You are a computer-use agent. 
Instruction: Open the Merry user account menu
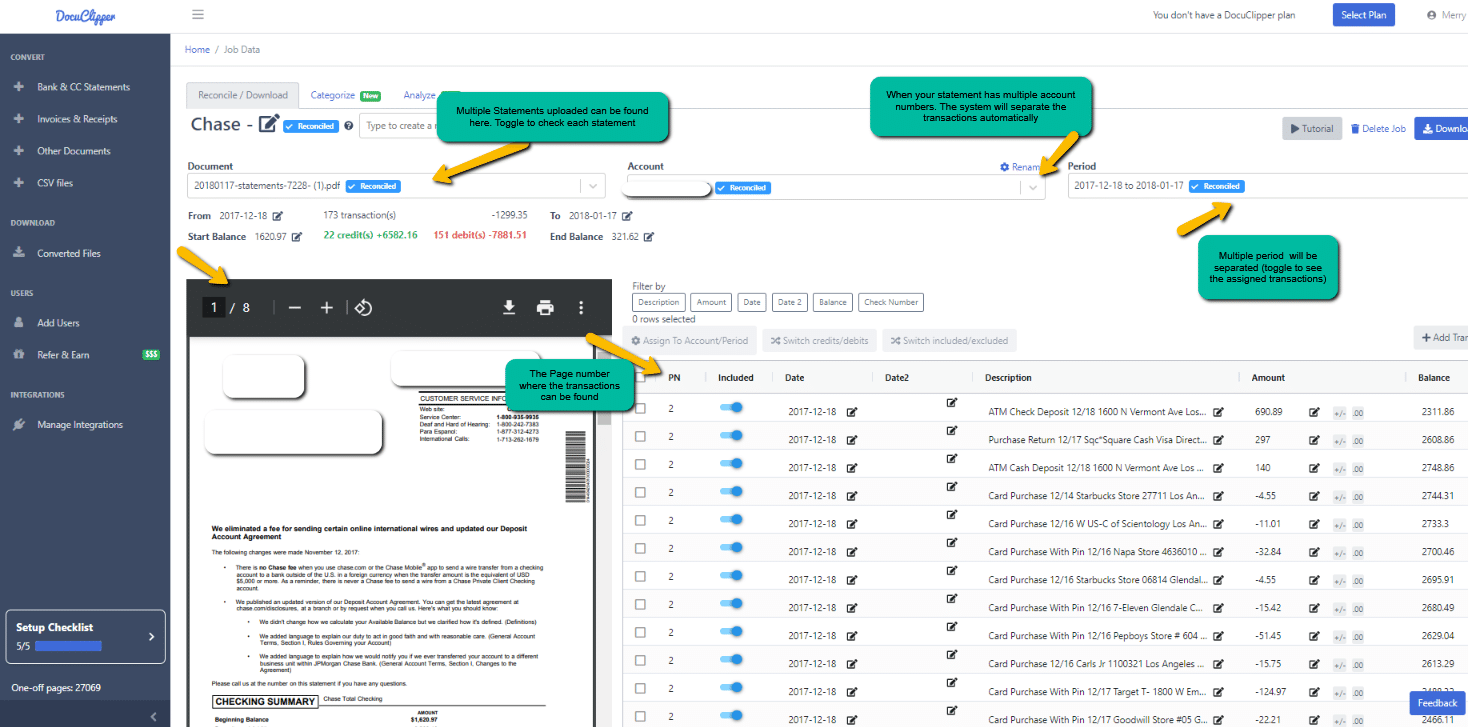point(1446,15)
